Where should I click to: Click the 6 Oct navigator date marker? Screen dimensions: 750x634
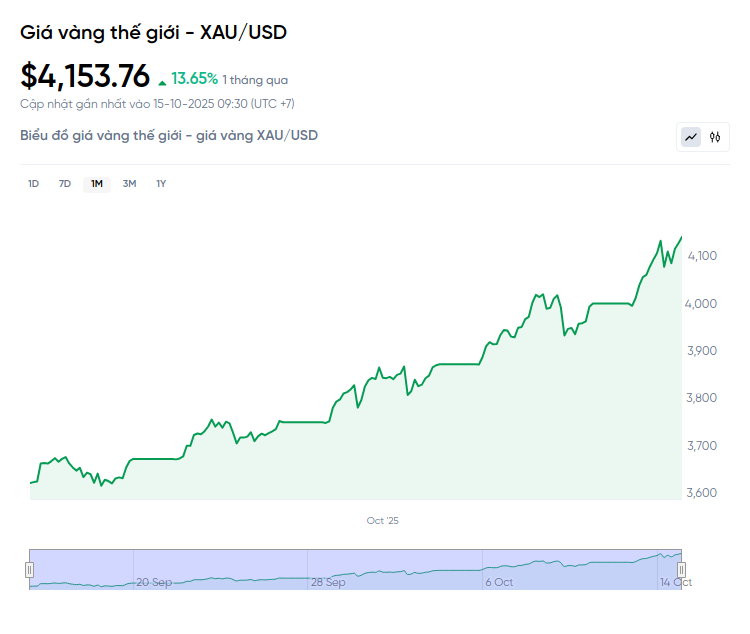point(499,582)
